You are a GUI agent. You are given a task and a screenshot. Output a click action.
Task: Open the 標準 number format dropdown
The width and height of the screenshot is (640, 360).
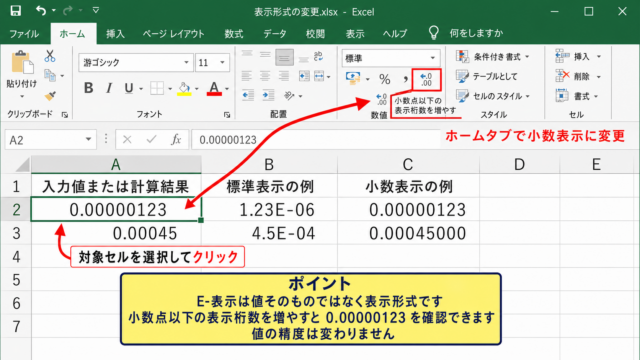[x=433, y=58]
